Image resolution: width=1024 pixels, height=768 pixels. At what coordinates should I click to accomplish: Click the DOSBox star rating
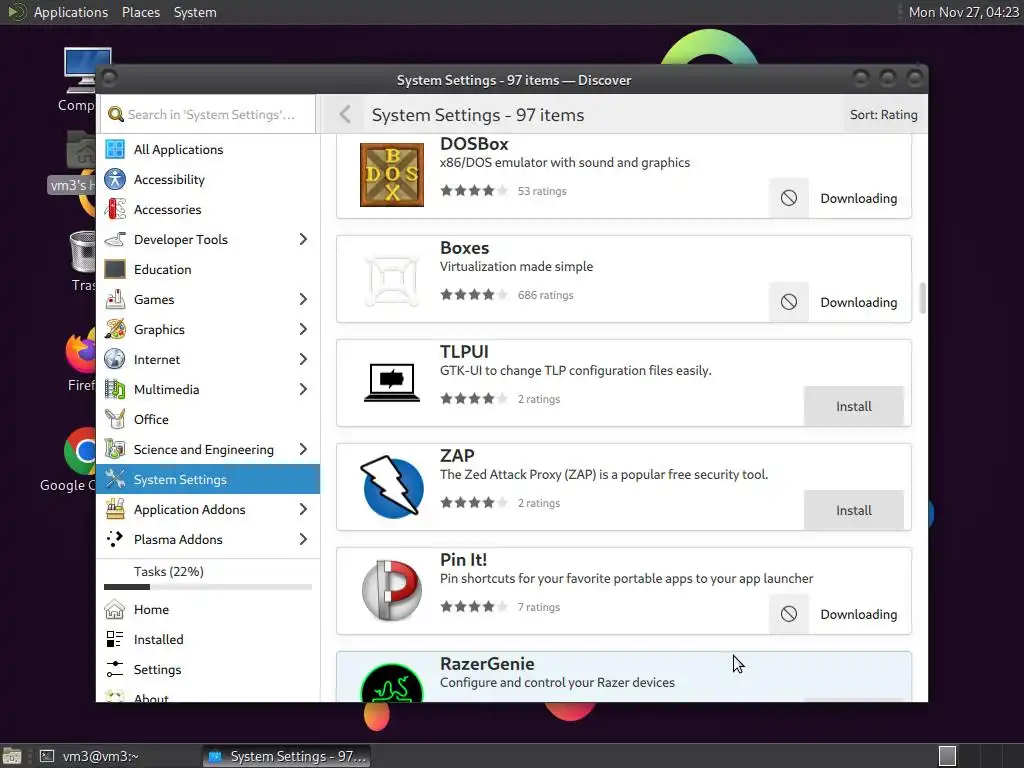pyautogui.click(x=473, y=191)
